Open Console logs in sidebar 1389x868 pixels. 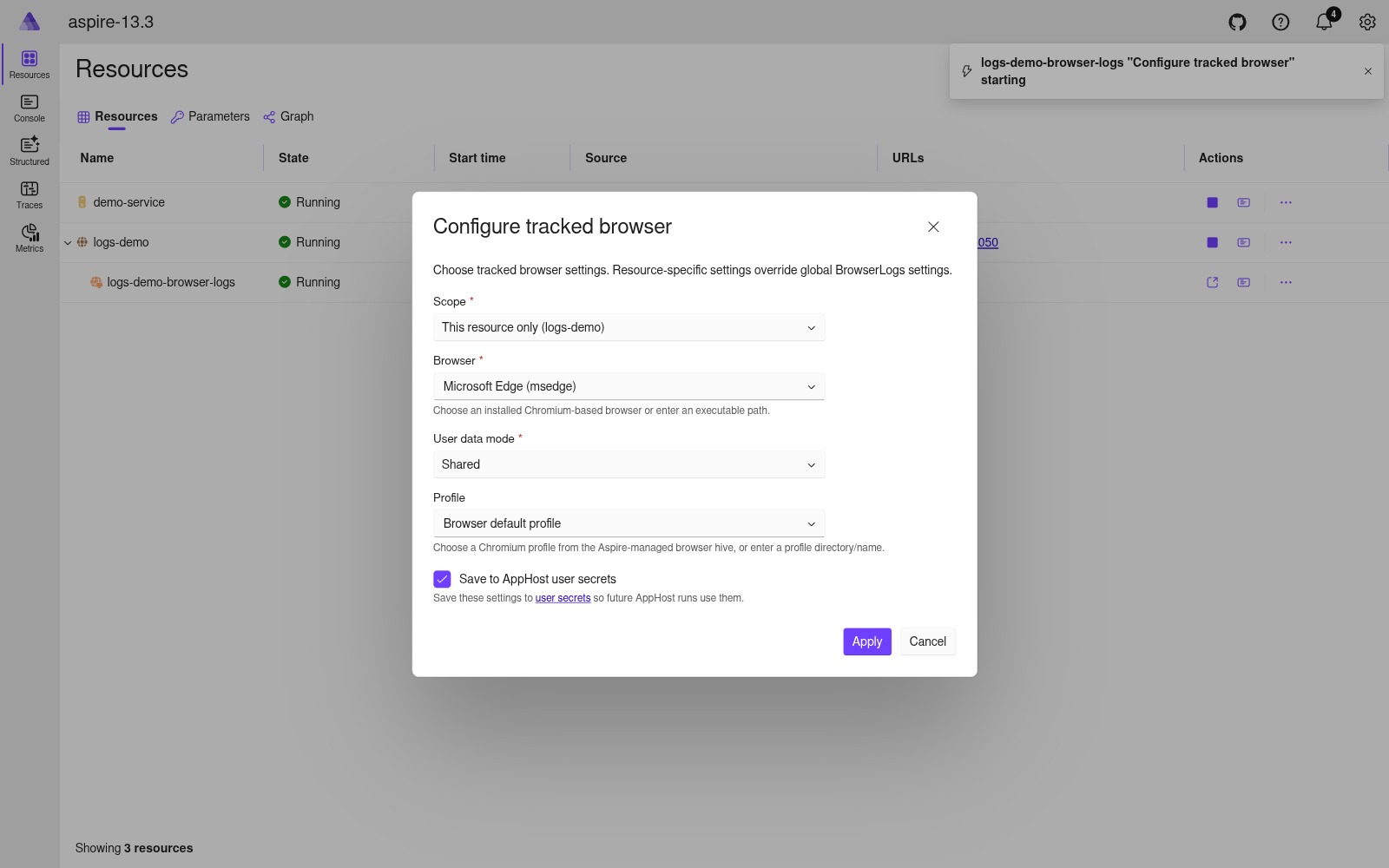[x=30, y=108]
